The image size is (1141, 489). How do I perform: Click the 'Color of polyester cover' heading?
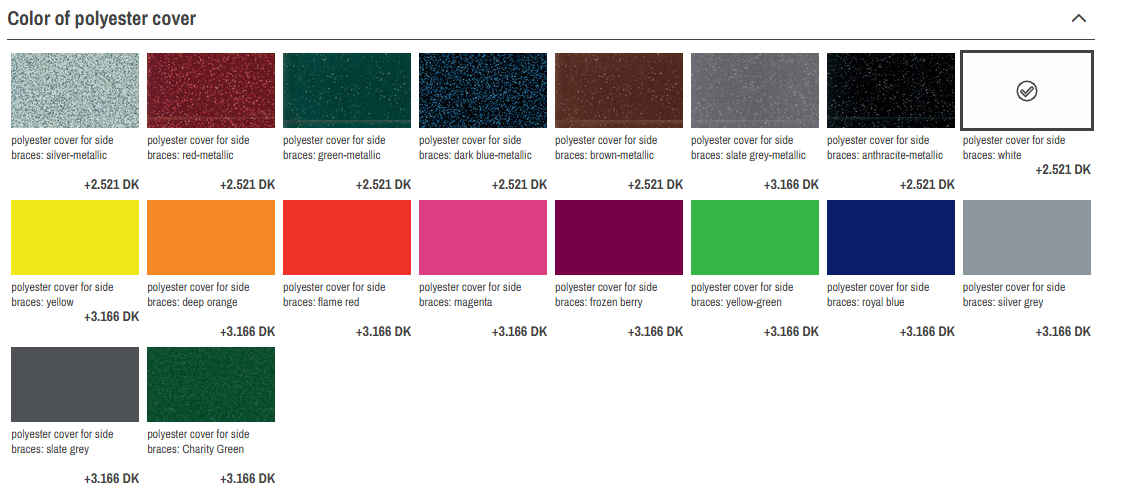coord(102,19)
